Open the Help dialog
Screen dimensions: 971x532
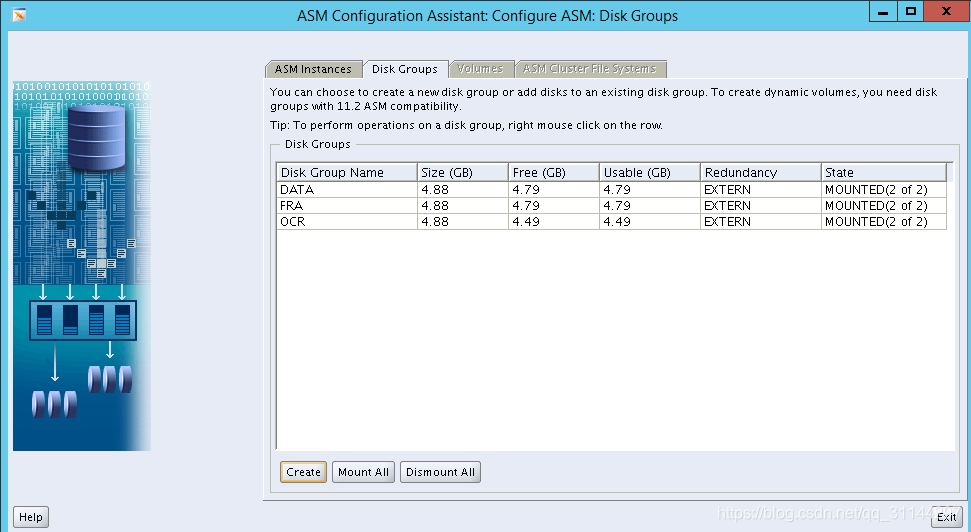point(31,517)
